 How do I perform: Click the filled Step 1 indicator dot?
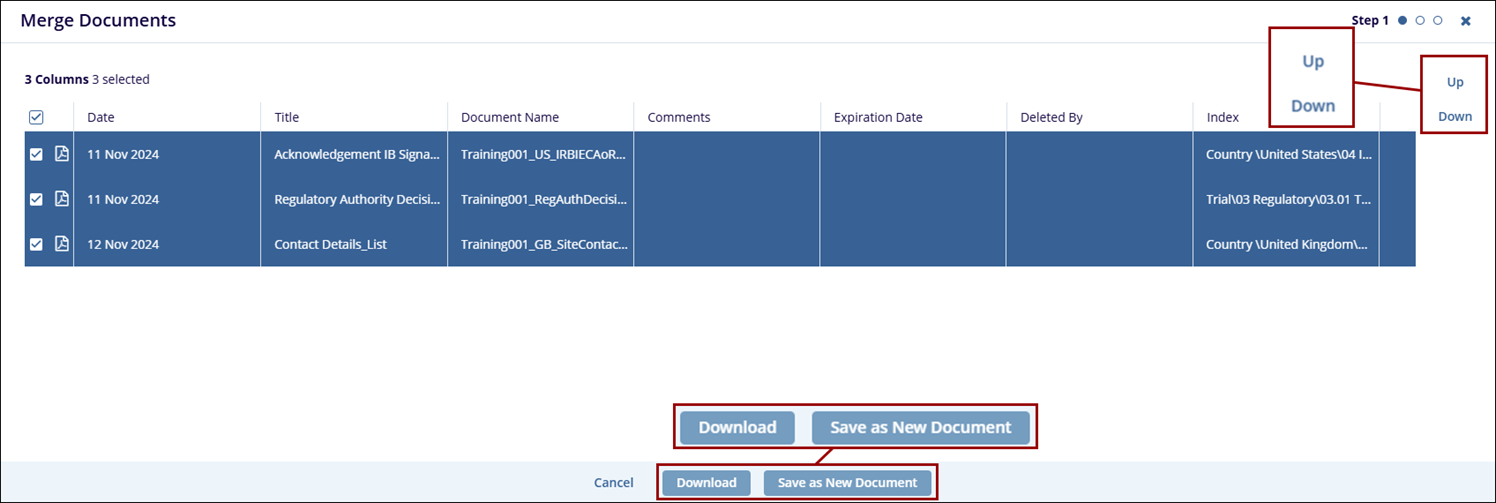[x=1403, y=20]
